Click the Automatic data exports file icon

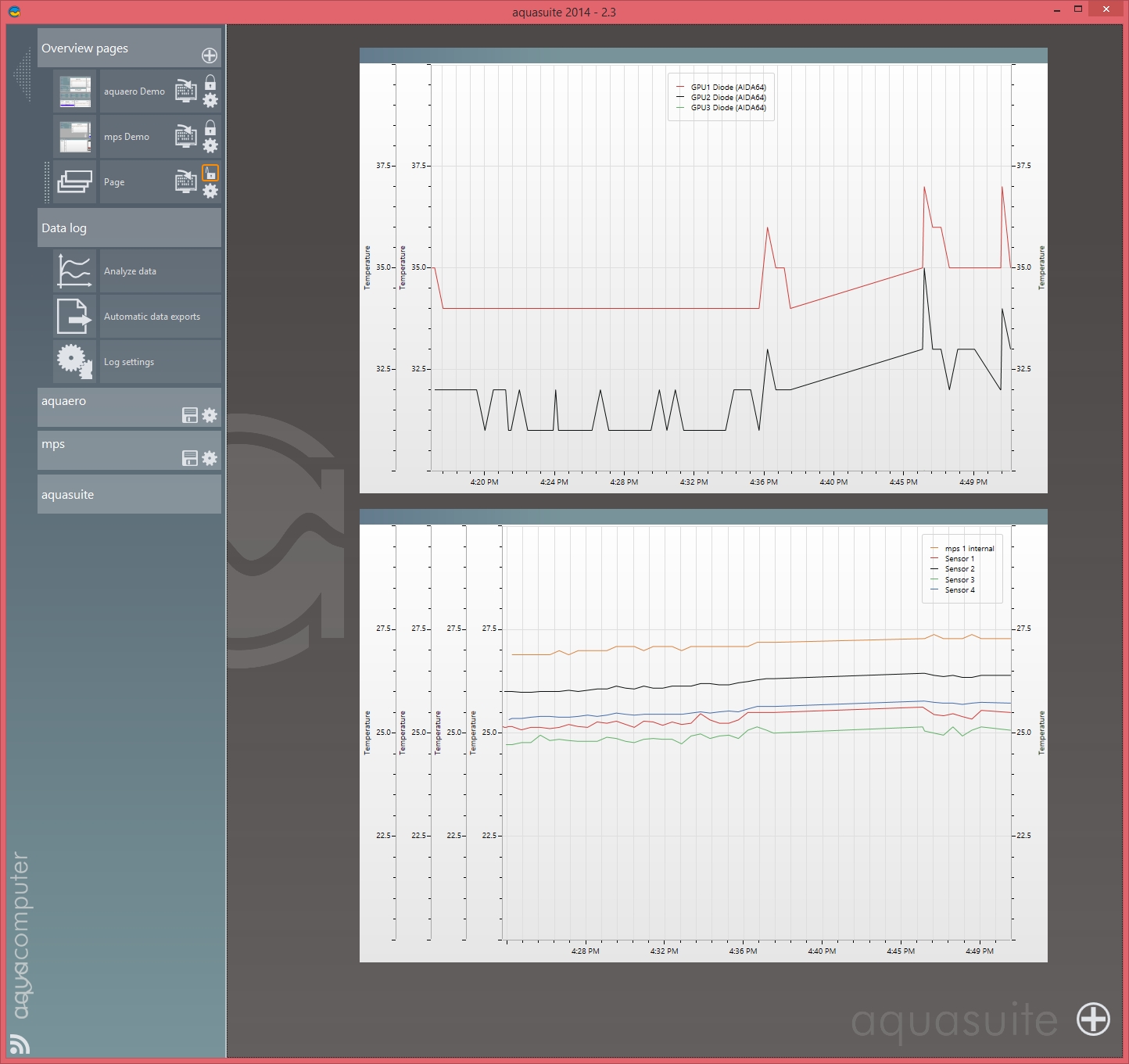[x=74, y=317]
